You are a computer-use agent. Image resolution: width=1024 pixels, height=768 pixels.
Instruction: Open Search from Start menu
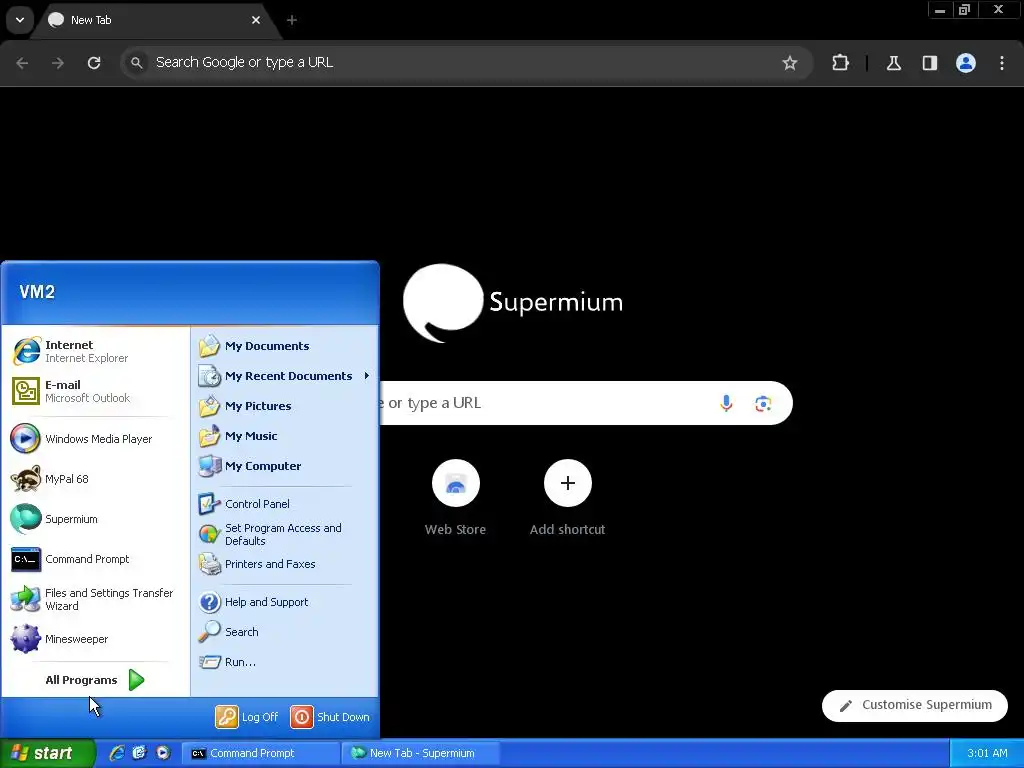coord(285,632)
